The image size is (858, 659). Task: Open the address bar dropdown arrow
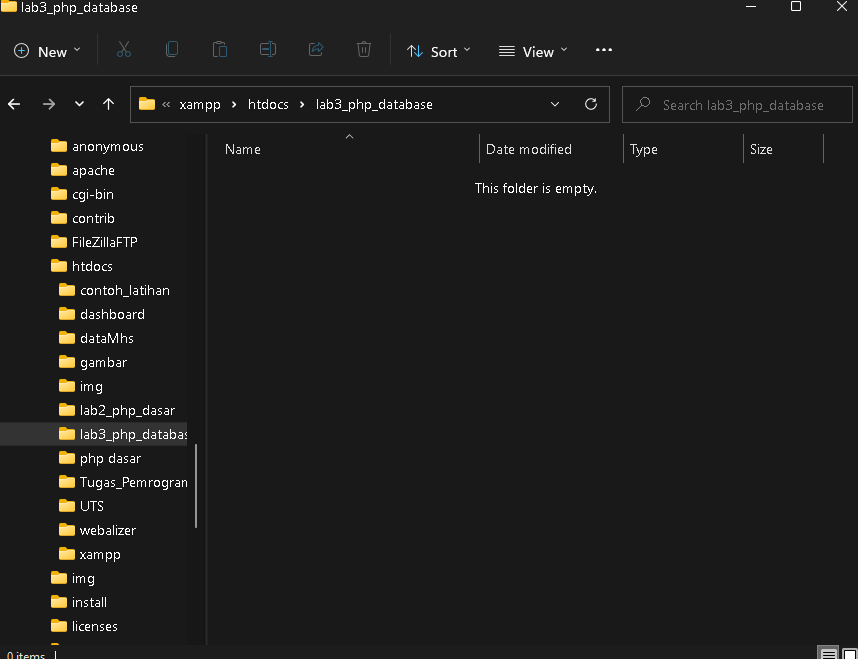click(x=555, y=104)
